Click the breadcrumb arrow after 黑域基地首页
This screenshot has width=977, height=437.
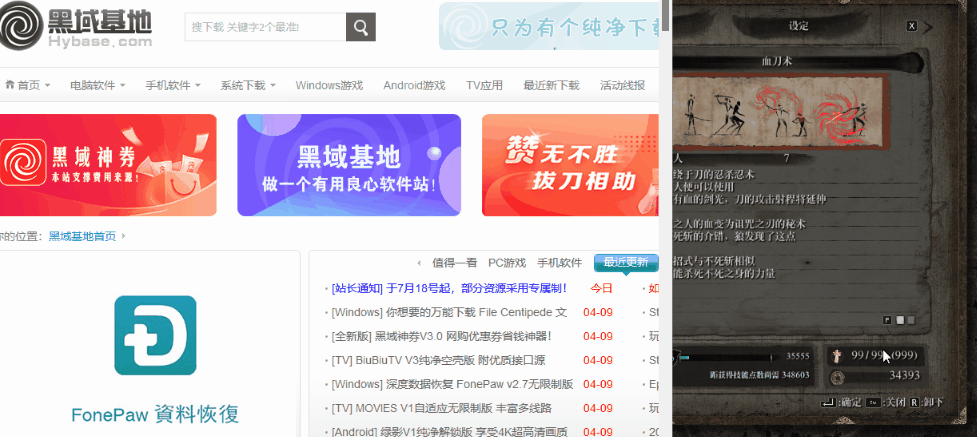123,236
